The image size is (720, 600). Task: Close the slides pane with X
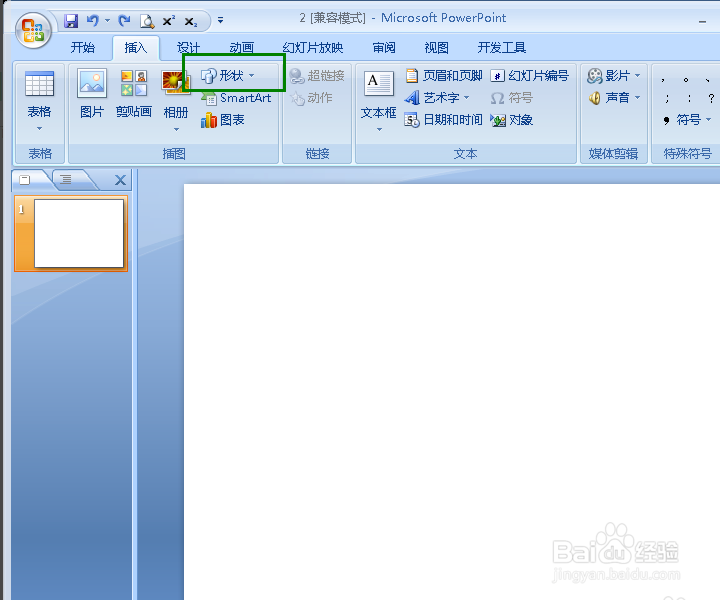[x=120, y=180]
